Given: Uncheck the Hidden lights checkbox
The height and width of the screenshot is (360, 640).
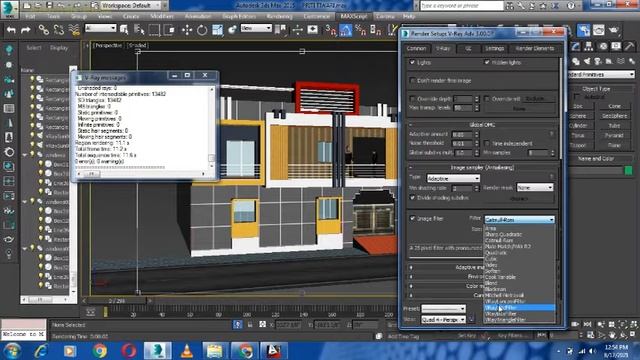Looking at the screenshot, I should [x=487, y=62].
